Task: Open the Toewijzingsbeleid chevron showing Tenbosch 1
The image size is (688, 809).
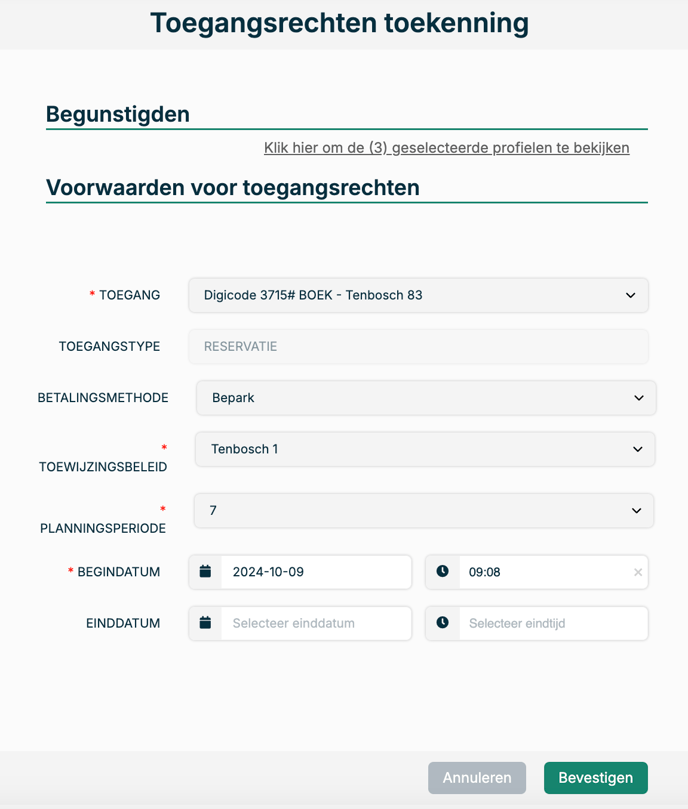Action: click(x=637, y=449)
